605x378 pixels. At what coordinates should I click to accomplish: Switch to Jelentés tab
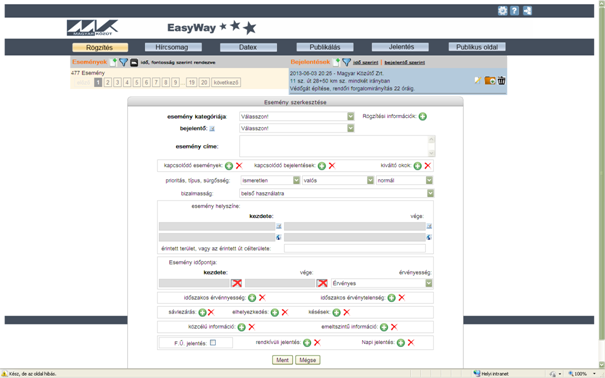[x=400, y=47]
